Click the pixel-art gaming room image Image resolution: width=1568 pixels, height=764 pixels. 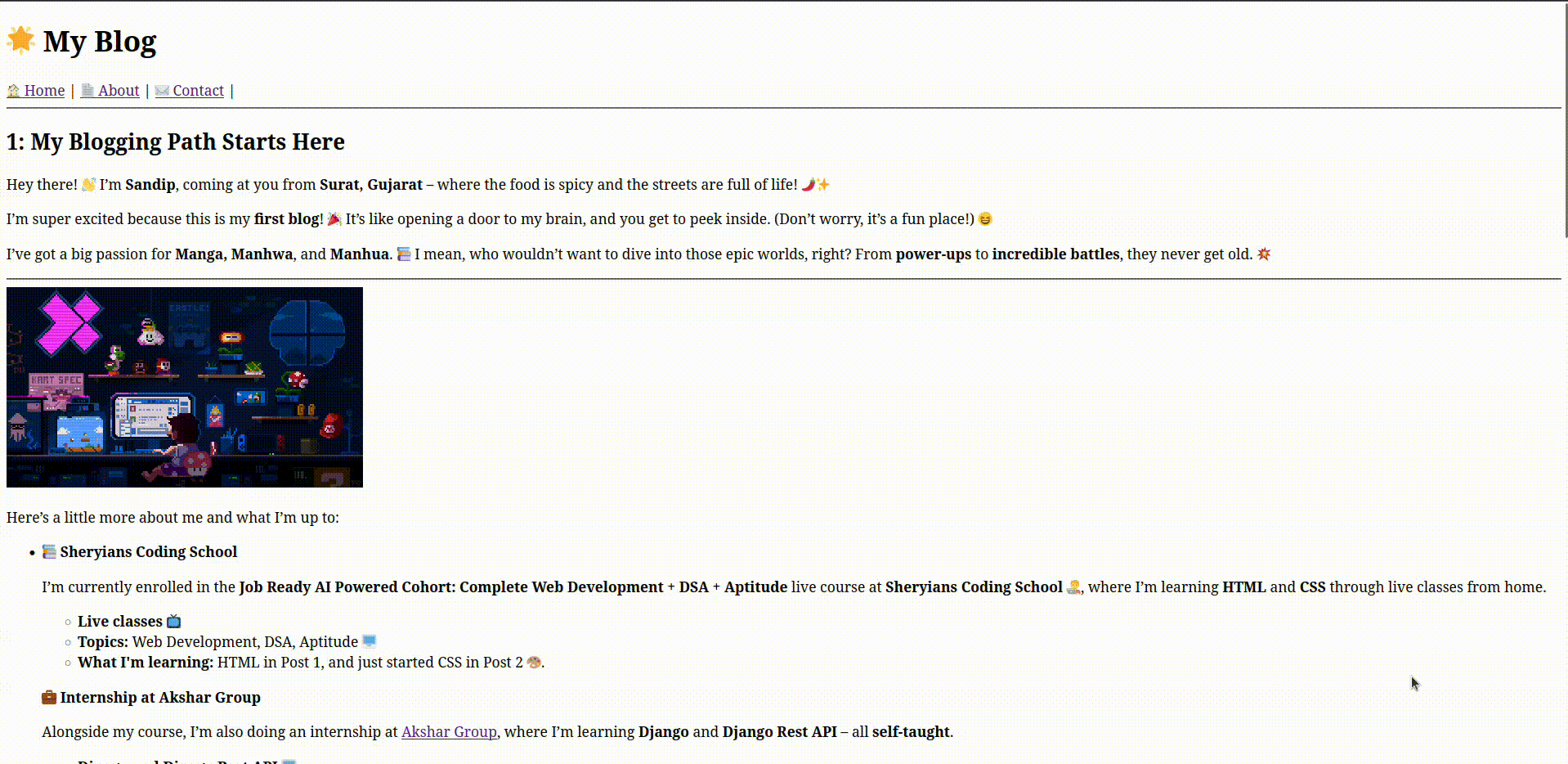pos(185,387)
